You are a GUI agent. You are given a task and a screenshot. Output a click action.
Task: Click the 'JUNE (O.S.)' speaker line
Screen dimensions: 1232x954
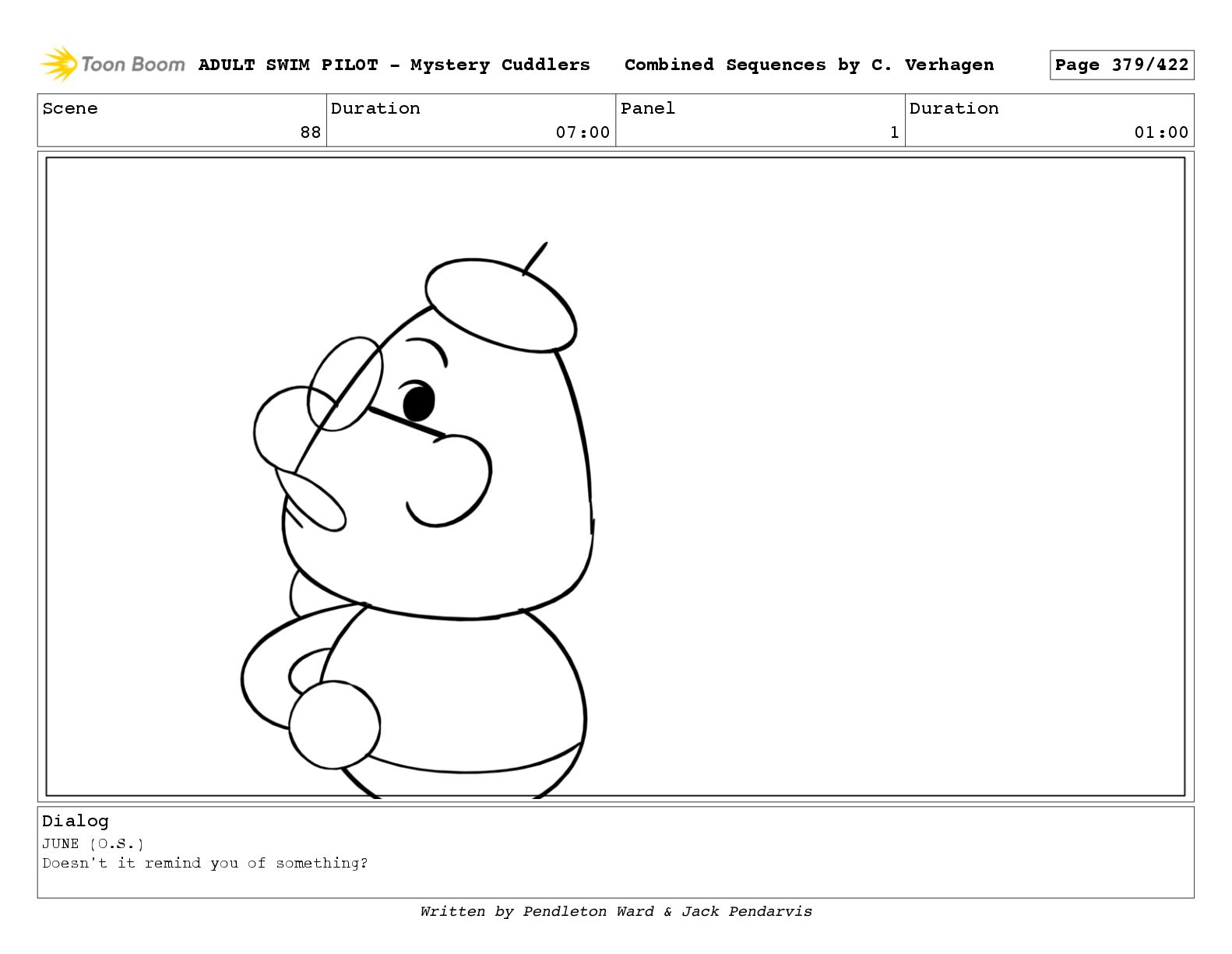93,843
